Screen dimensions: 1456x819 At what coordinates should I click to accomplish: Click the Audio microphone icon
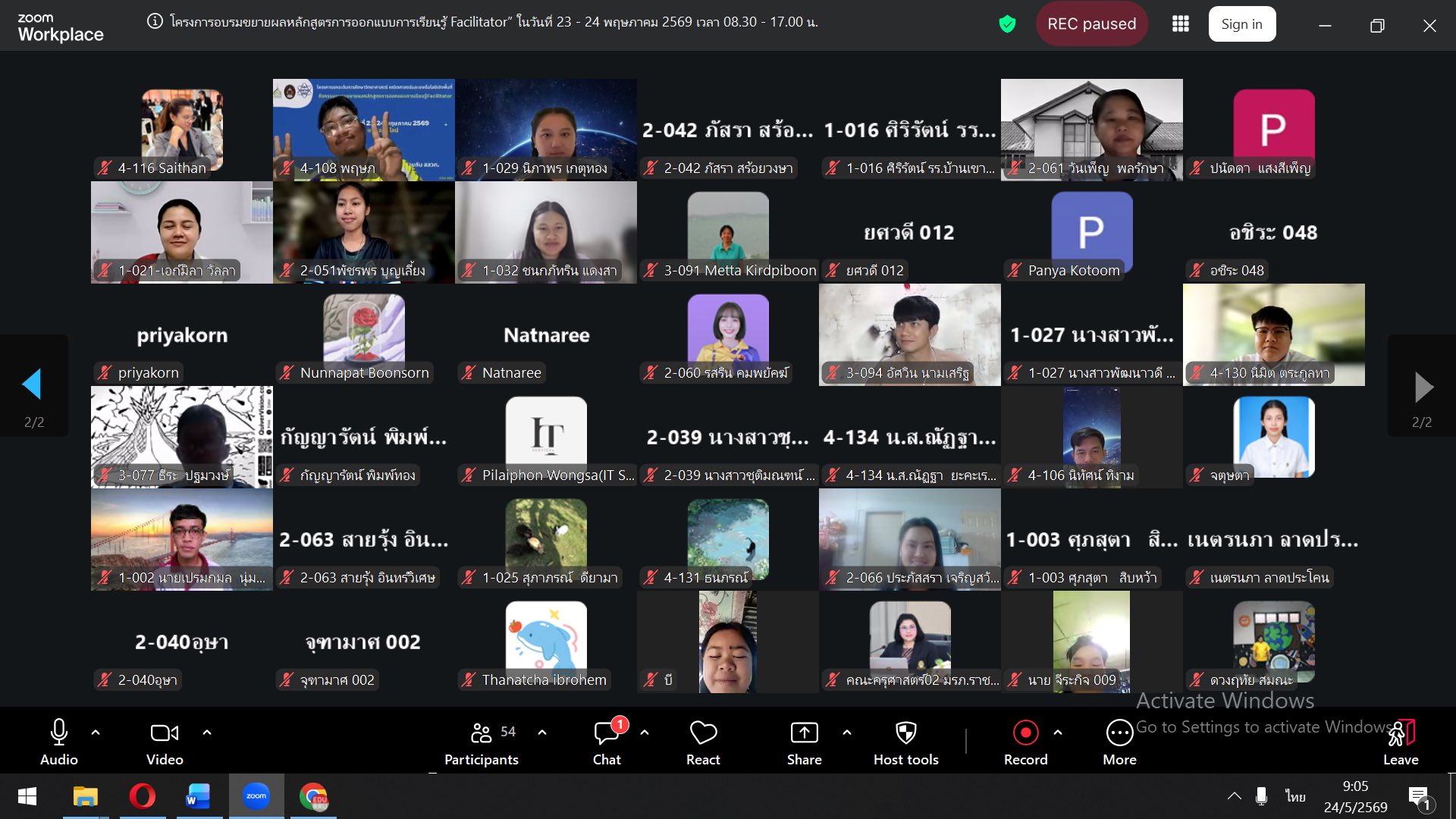click(59, 733)
